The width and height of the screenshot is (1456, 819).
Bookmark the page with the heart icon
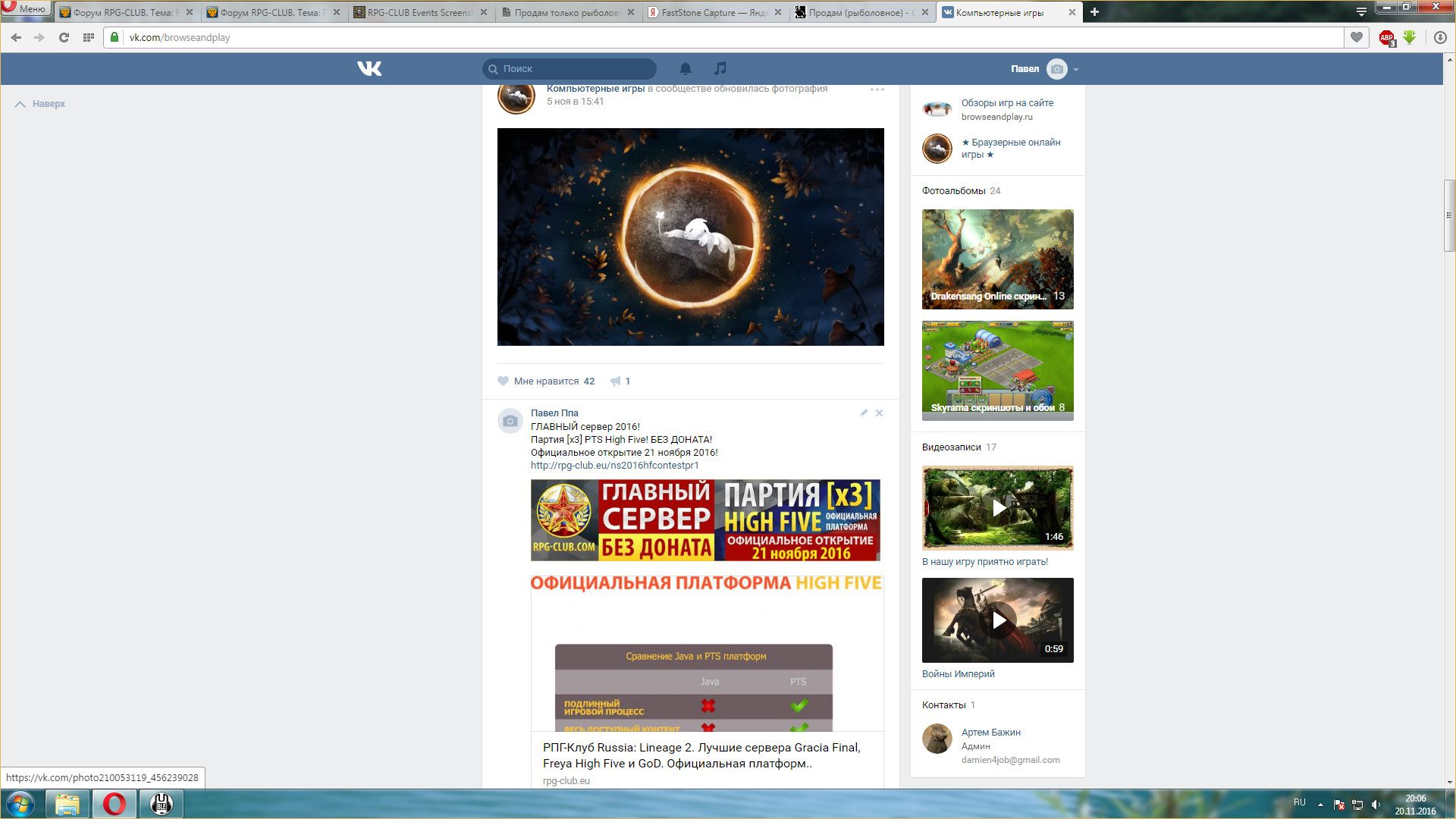coord(1357,37)
